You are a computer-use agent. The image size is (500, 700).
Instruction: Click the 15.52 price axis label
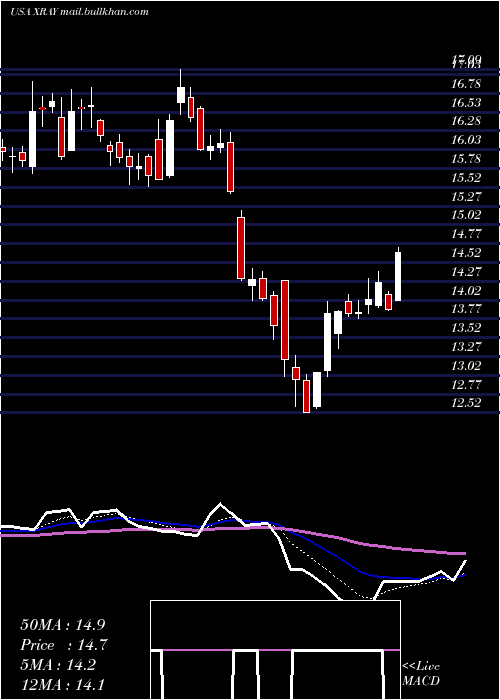466,178
